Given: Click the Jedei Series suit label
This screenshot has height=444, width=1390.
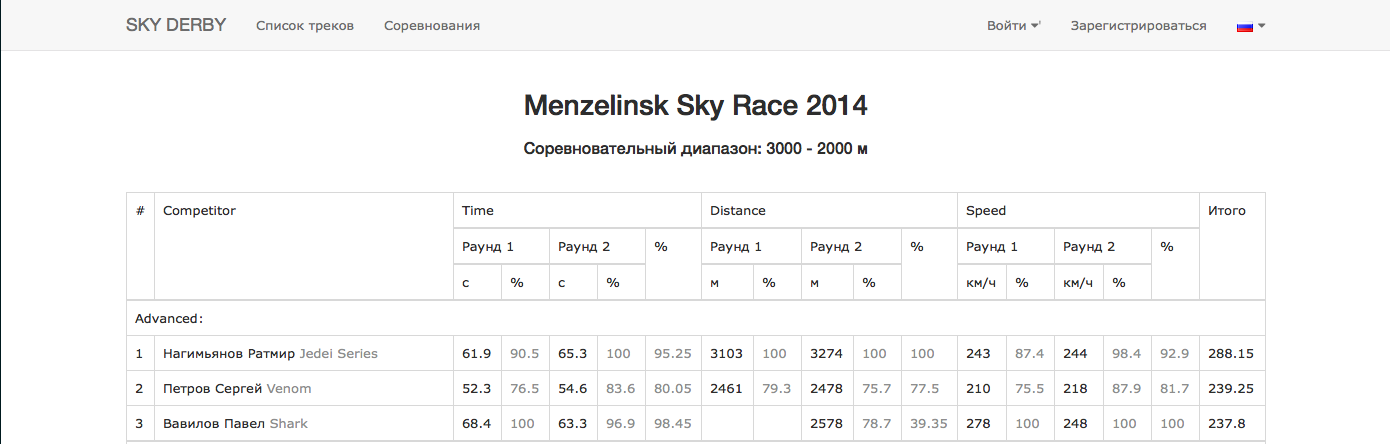Looking at the screenshot, I should 339,354.
